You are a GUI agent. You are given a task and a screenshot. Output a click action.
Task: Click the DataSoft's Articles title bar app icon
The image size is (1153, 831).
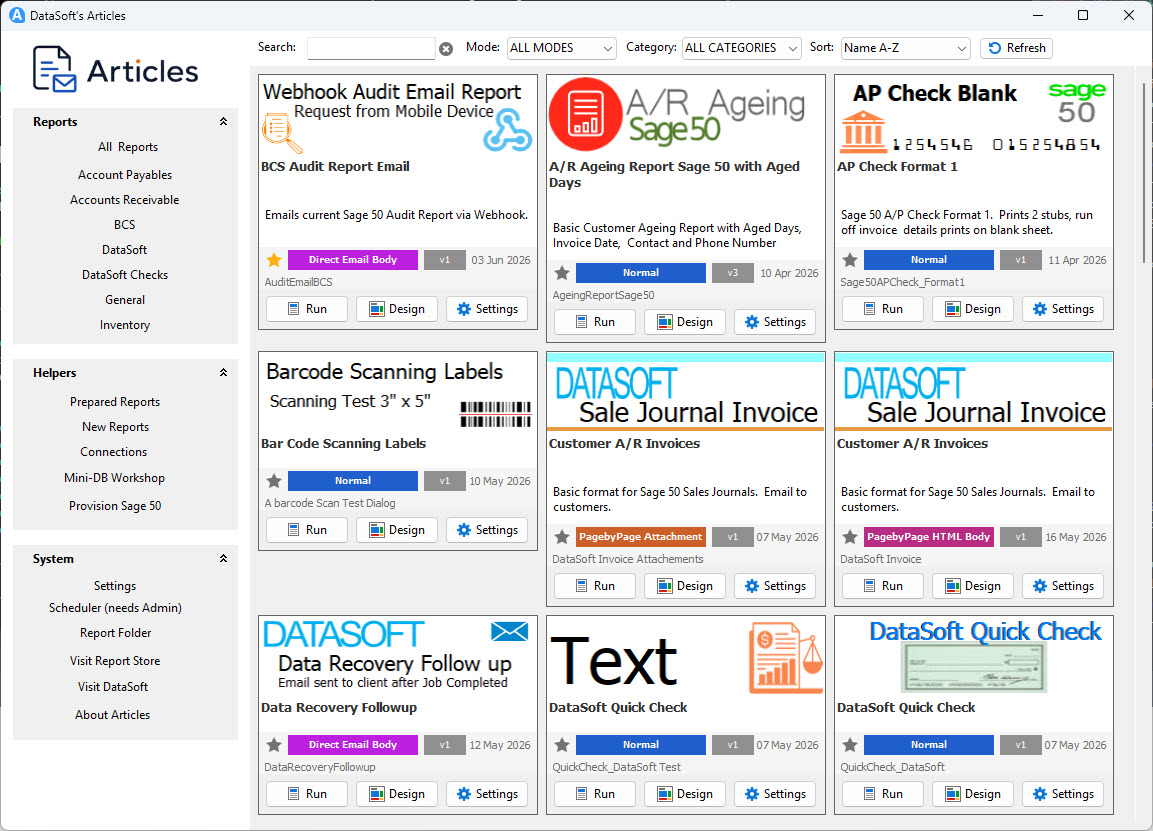point(16,15)
